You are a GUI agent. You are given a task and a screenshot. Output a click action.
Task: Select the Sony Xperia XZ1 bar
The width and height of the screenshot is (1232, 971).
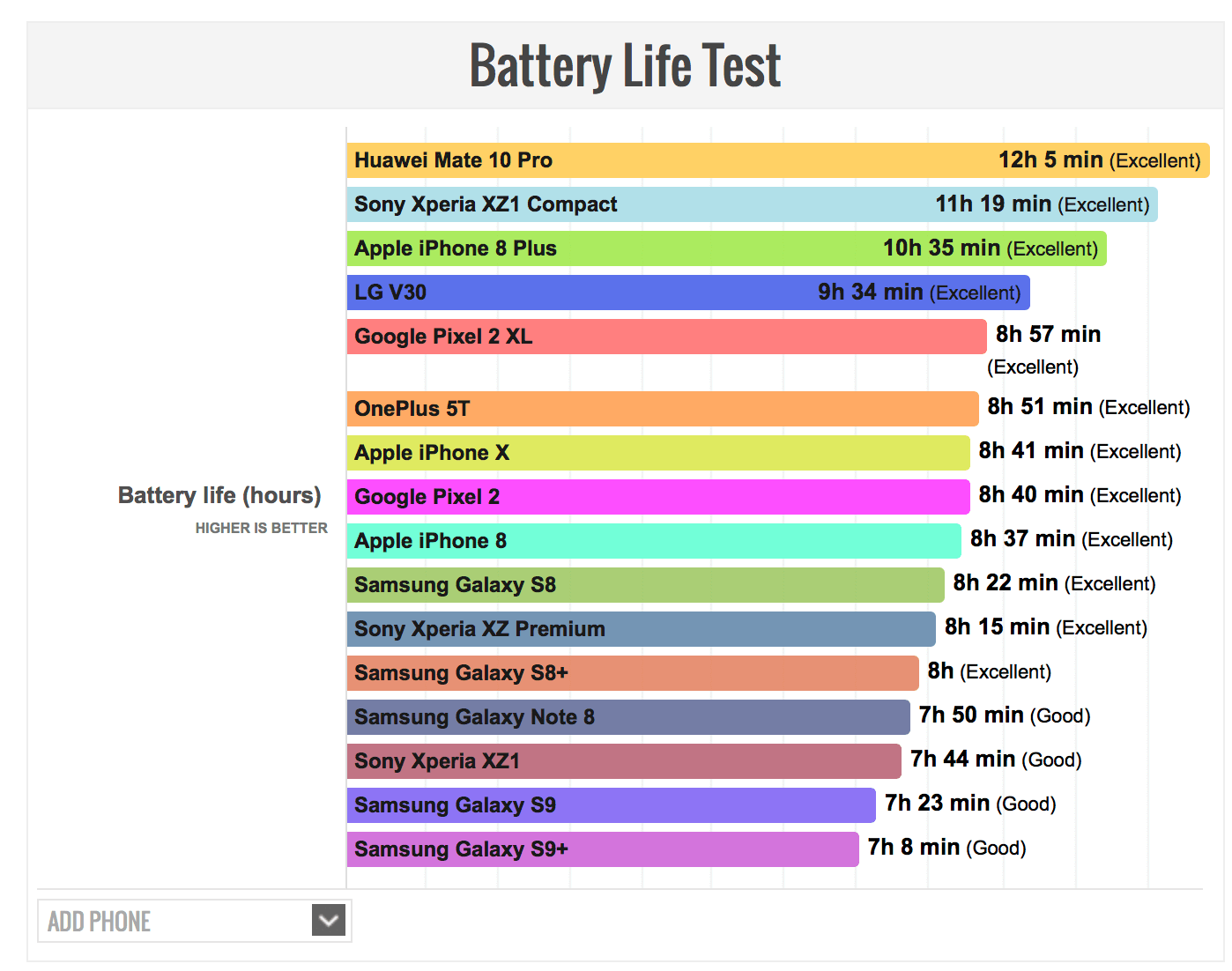point(623,761)
